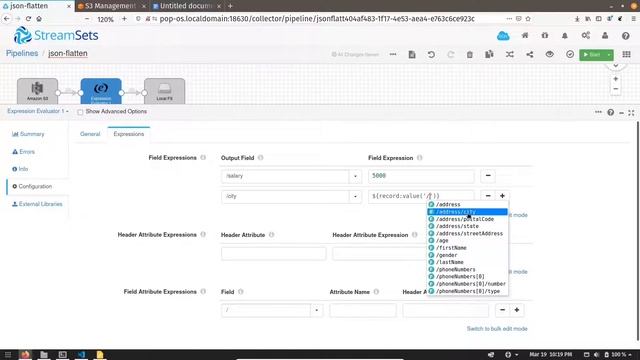Add a field attribute expression row
Image resolution: width=640 pixels, height=360 pixels.
517,310
